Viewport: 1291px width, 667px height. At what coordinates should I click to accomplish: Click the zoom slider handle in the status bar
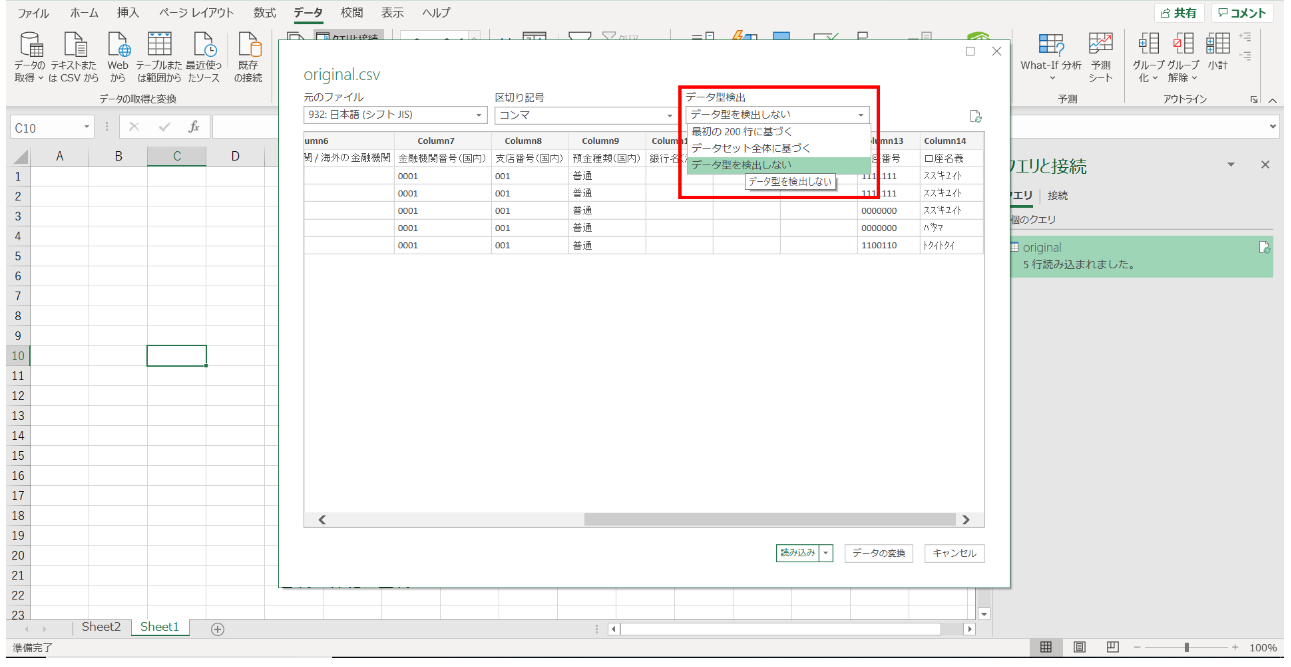1187,647
